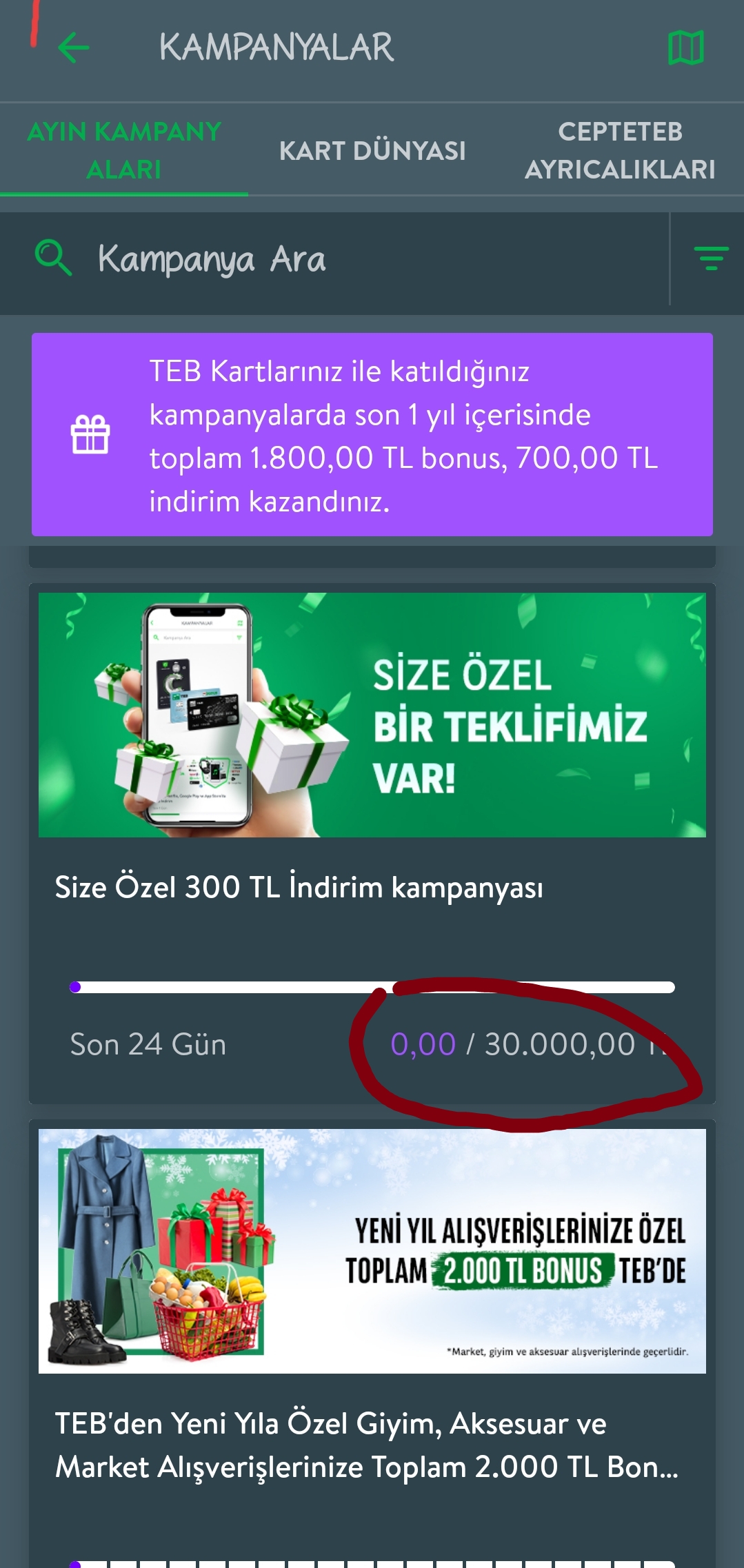This screenshot has width=744, height=1568.
Task: Open the purple bonus summary banner
Action: (372, 434)
